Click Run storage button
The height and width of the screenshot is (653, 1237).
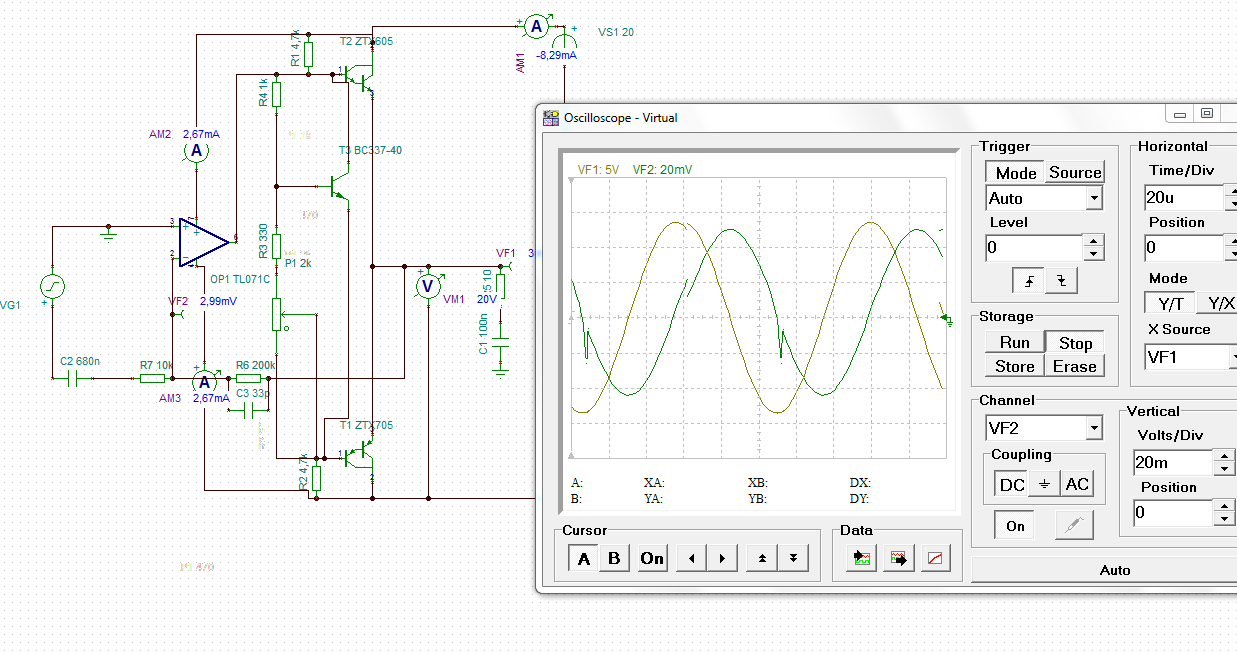click(x=1014, y=342)
